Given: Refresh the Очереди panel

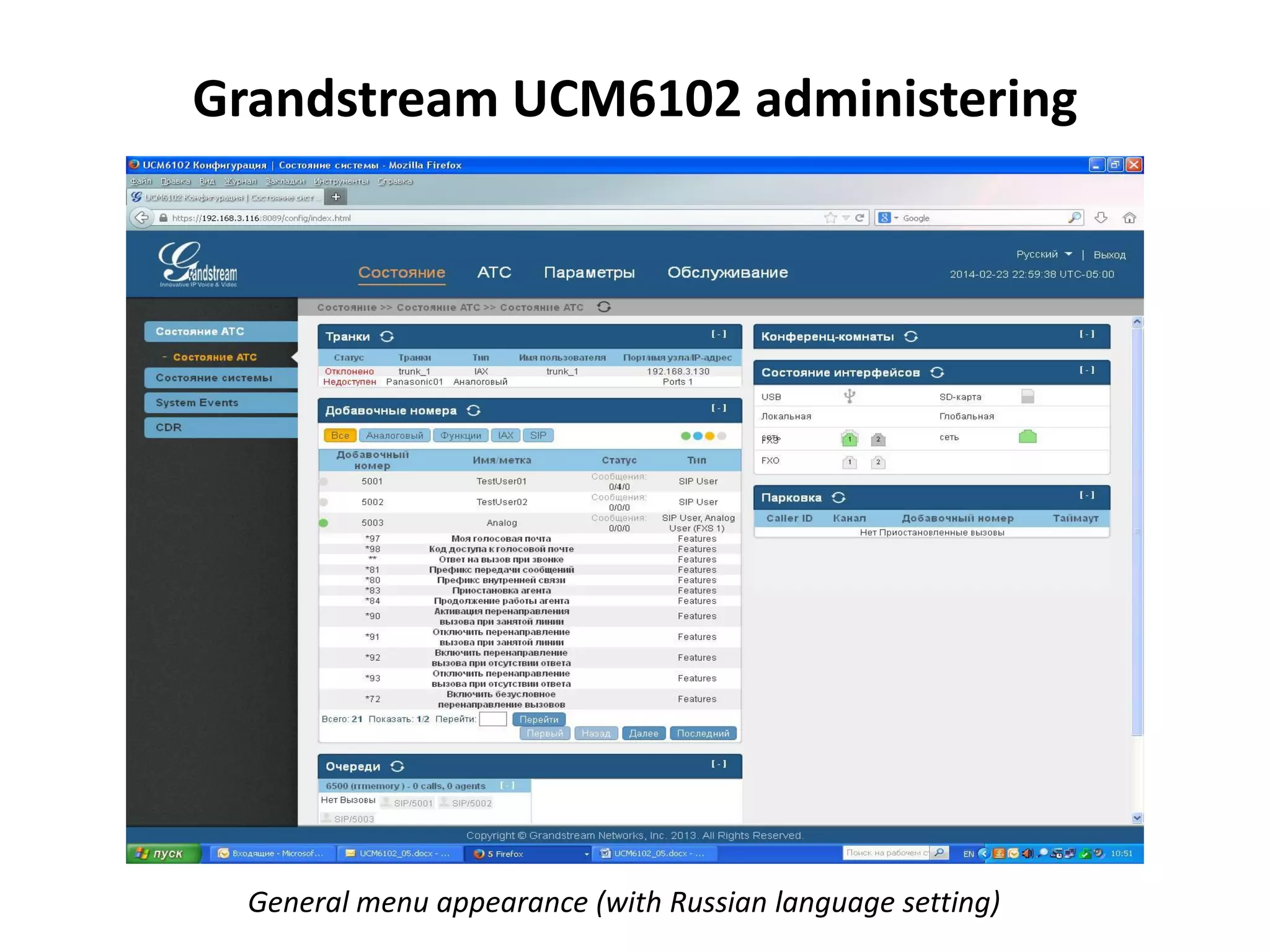Looking at the screenshot, I should pyautogui.click(x=397, y=766).
